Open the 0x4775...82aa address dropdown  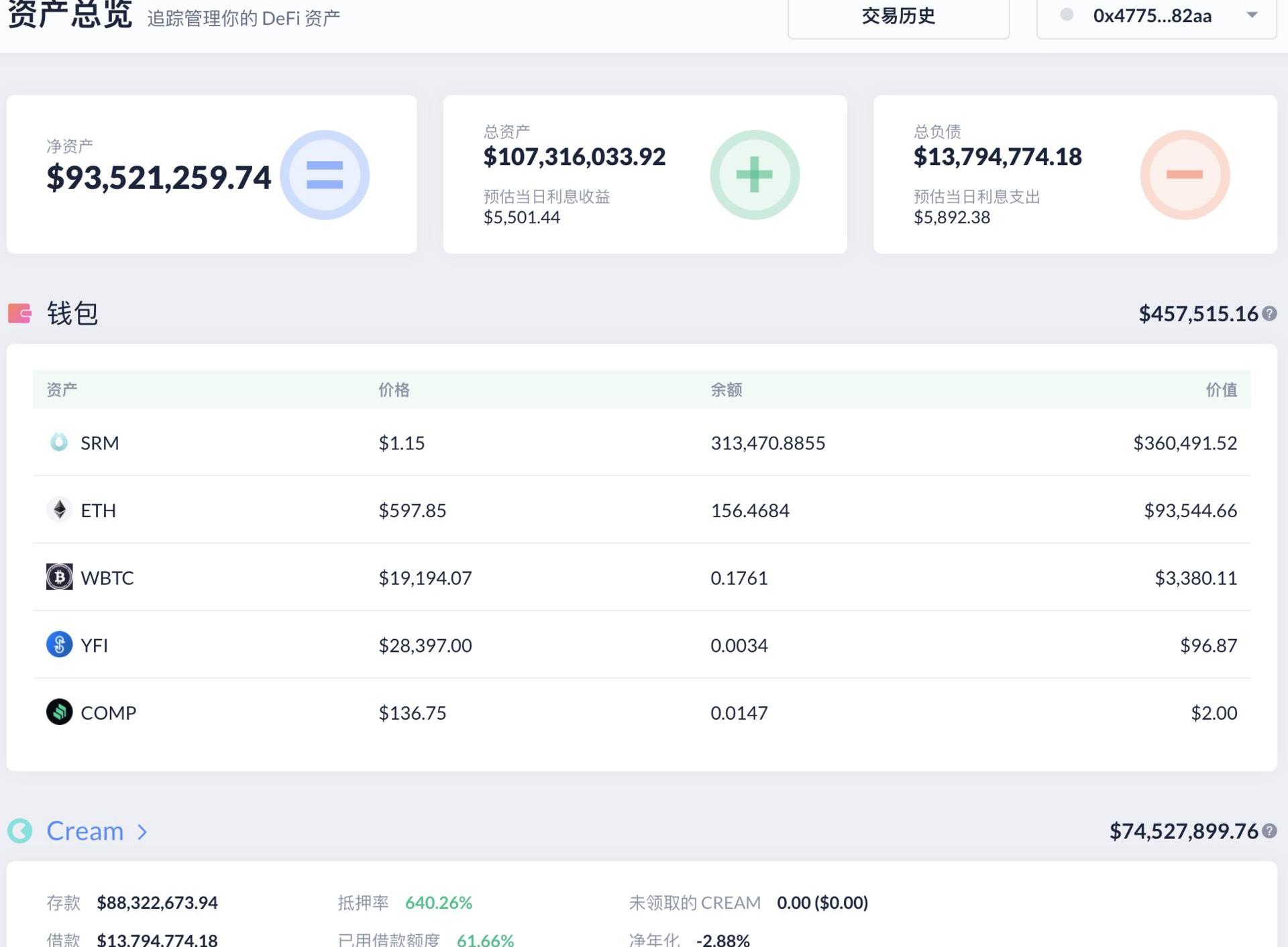coord(1152,16)
